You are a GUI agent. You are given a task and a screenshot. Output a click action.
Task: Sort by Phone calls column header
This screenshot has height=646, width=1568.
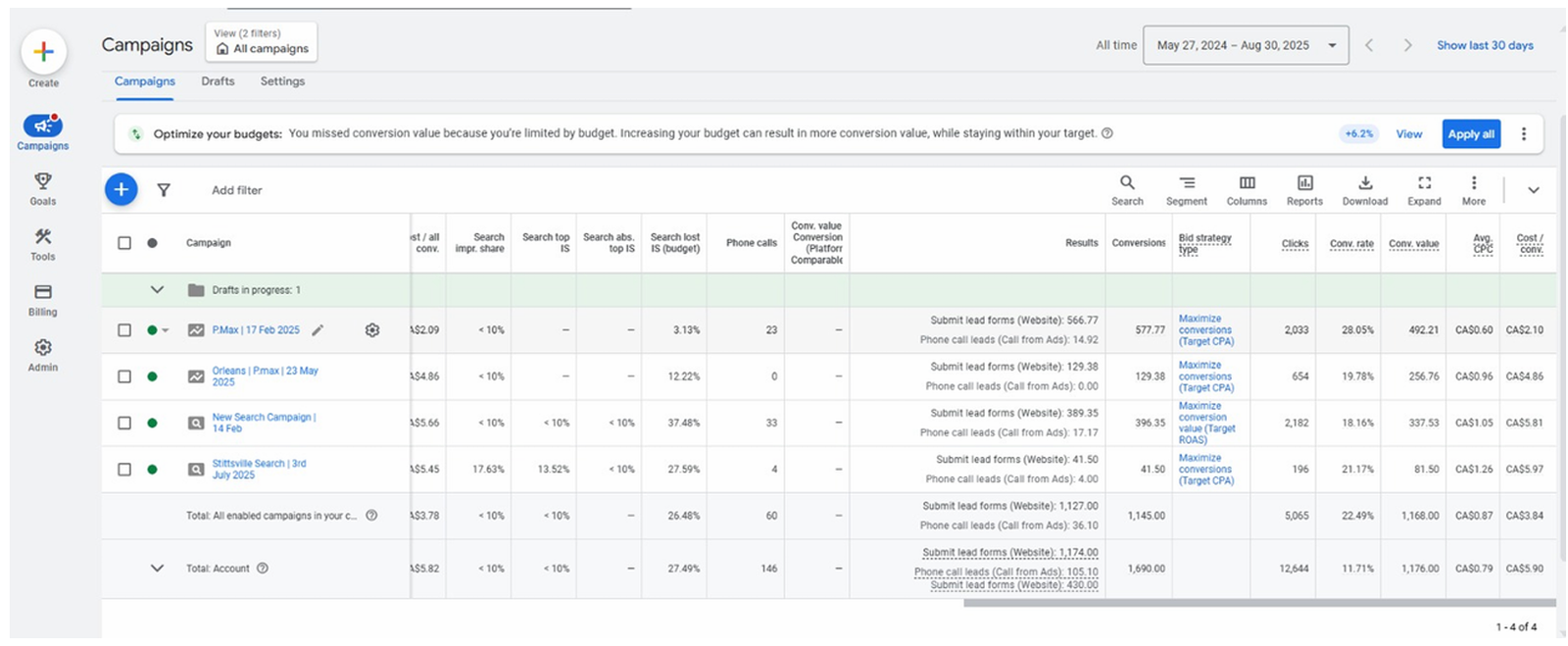(x=751, y=243)
